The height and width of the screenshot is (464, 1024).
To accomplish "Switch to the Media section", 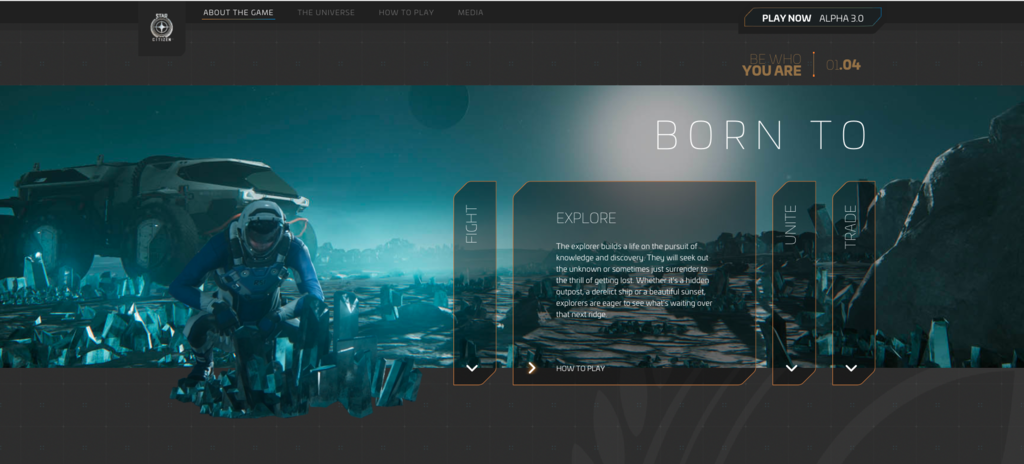I will point(470,13).
